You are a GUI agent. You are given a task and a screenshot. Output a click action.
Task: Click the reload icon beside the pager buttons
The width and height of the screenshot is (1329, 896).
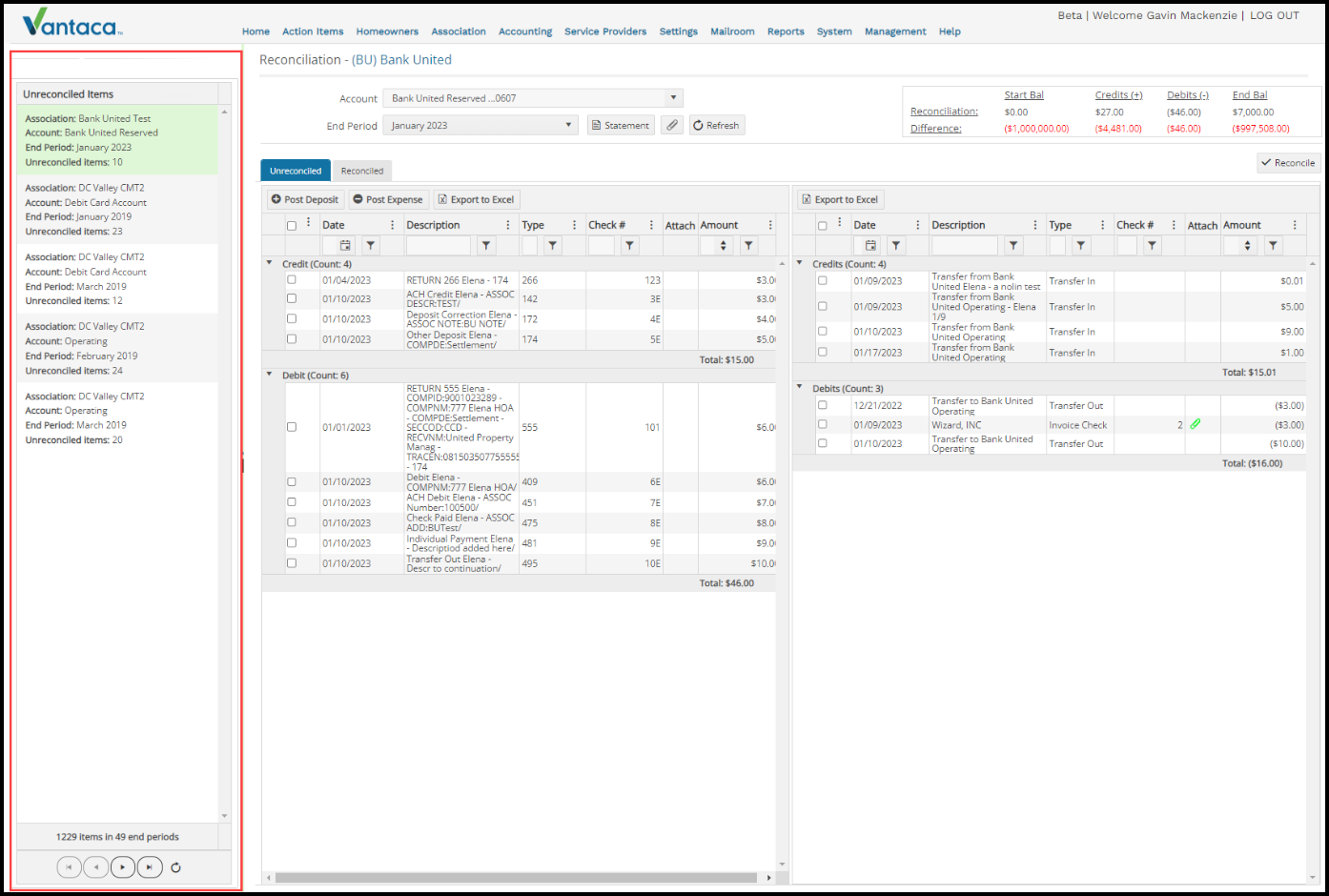[176, 867]
